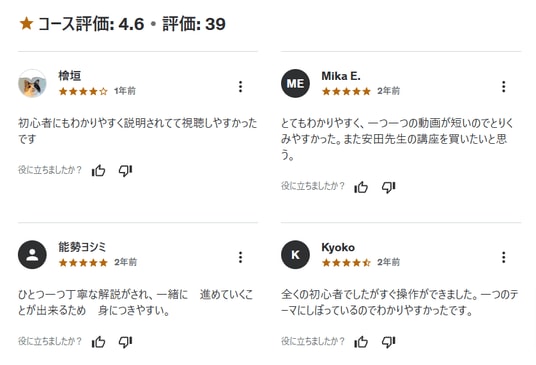536x365 pixels.
Task: Open three-dot menu on Mika E.'s review
Action: coord(504,86)
